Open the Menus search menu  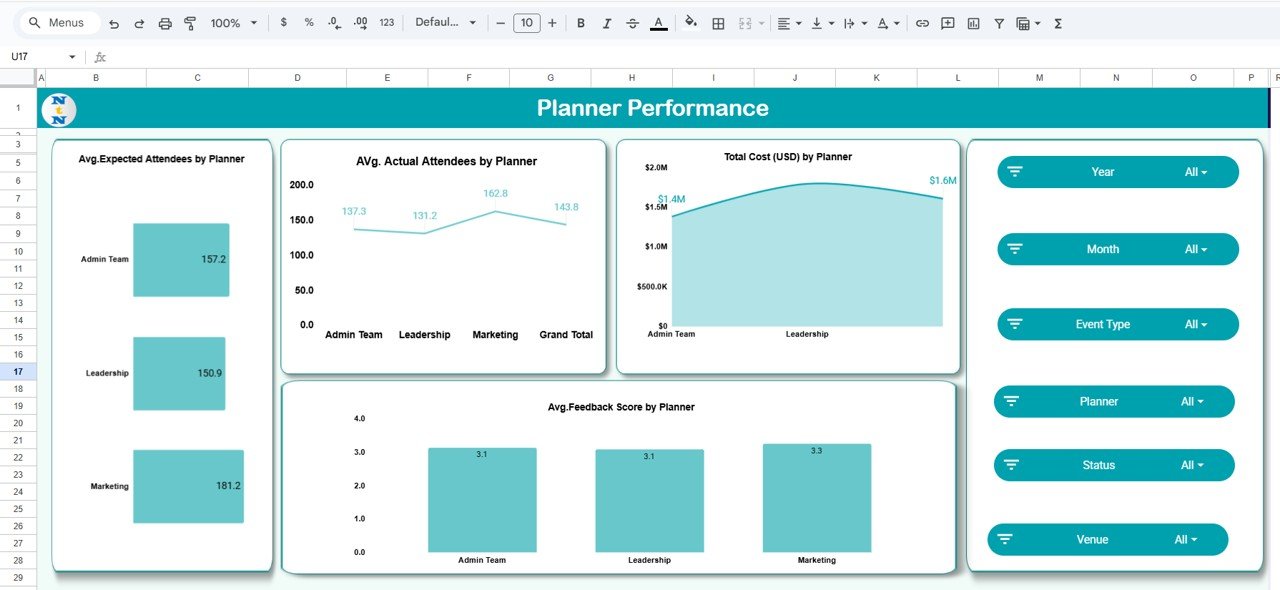(x=55, y=22)
